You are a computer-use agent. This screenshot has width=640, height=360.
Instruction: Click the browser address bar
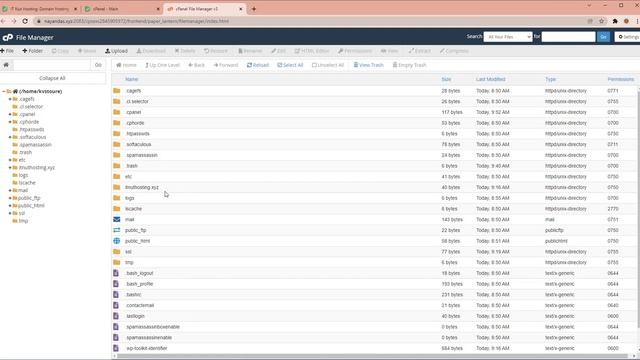(310, 21)
